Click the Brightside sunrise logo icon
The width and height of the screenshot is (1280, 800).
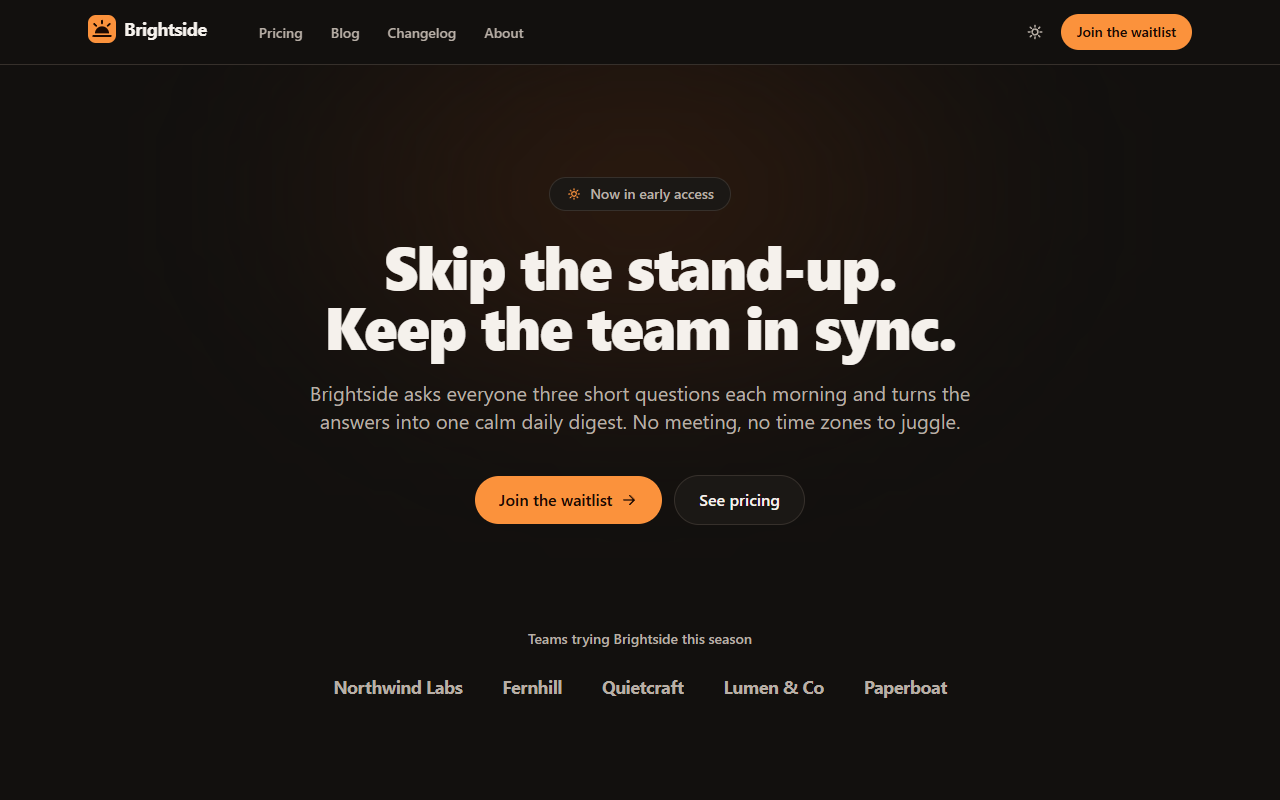pos(102,30)
